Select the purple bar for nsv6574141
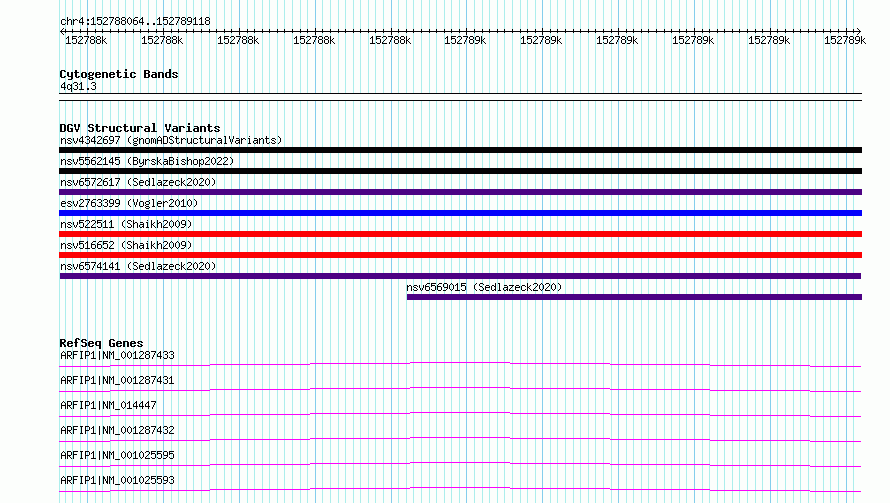Screen dimensions: 890x503 [460, 276]
